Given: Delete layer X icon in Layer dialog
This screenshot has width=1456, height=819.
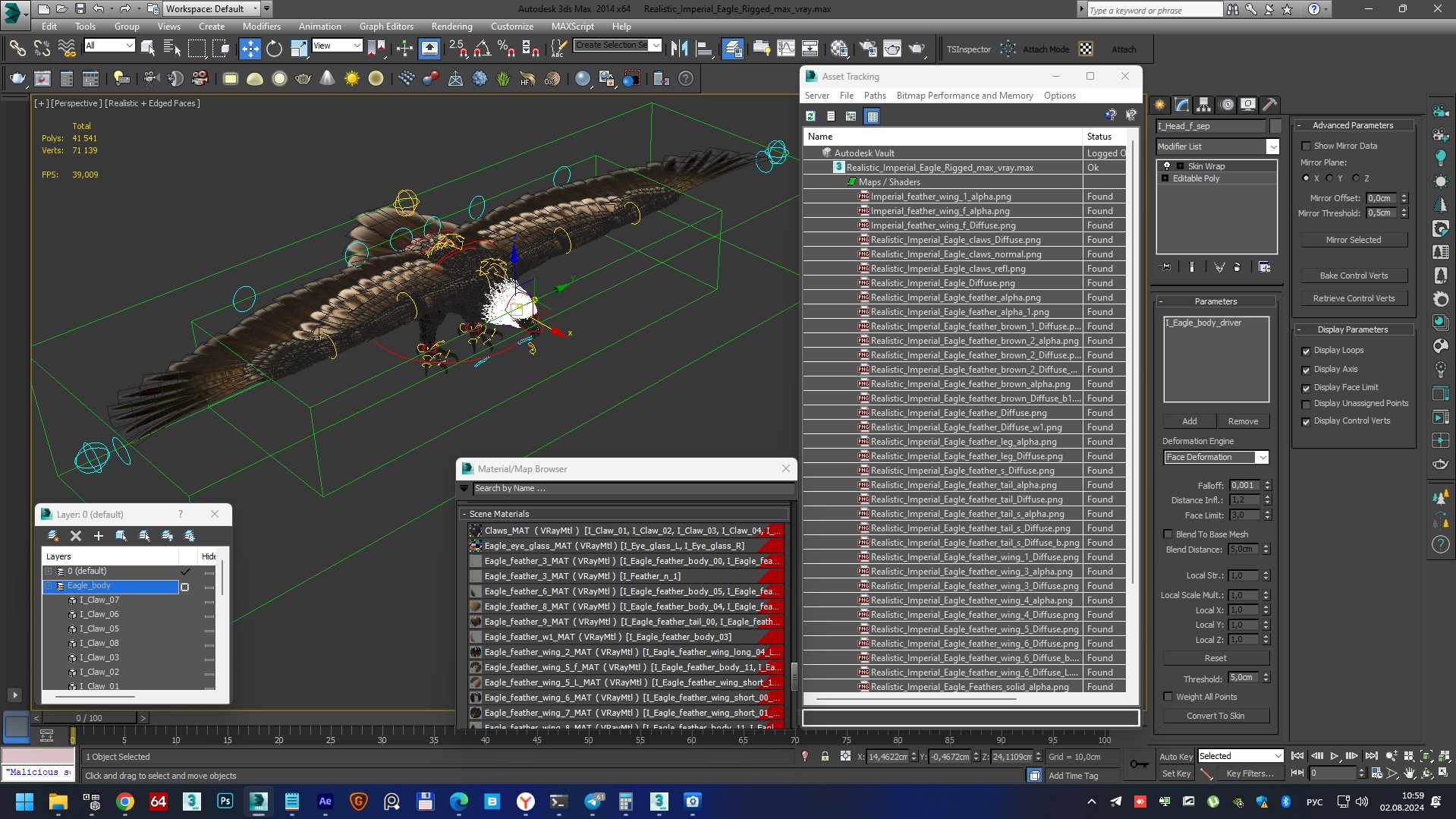Looking at the screenshot, I should pos(76,536).
